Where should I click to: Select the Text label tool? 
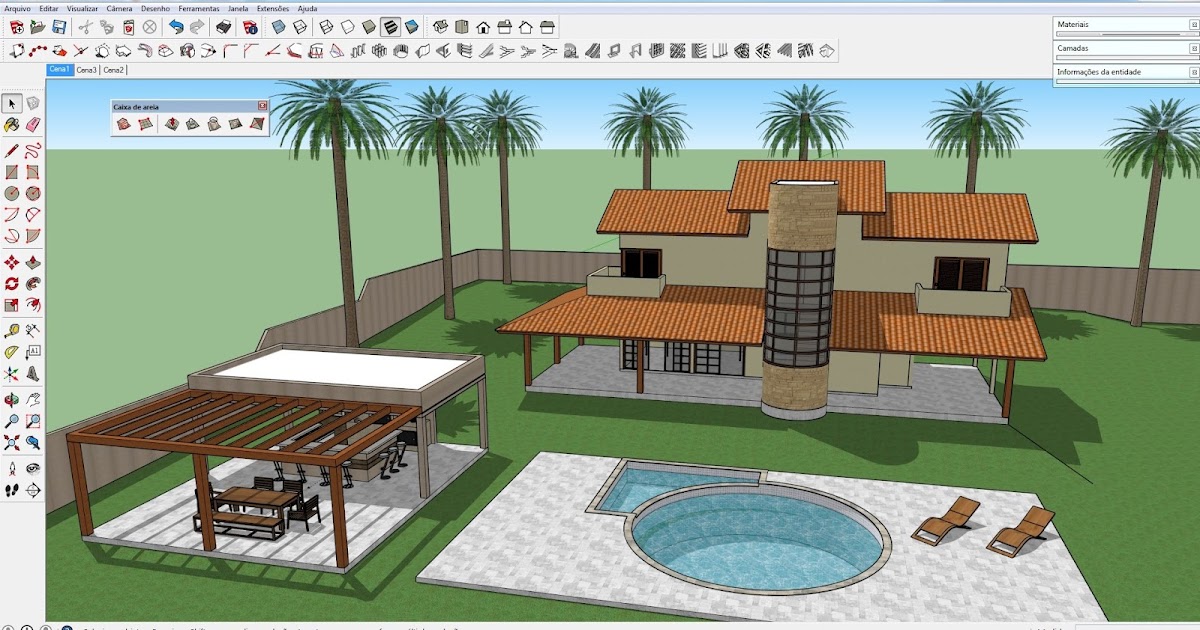[x=33, y=352]
